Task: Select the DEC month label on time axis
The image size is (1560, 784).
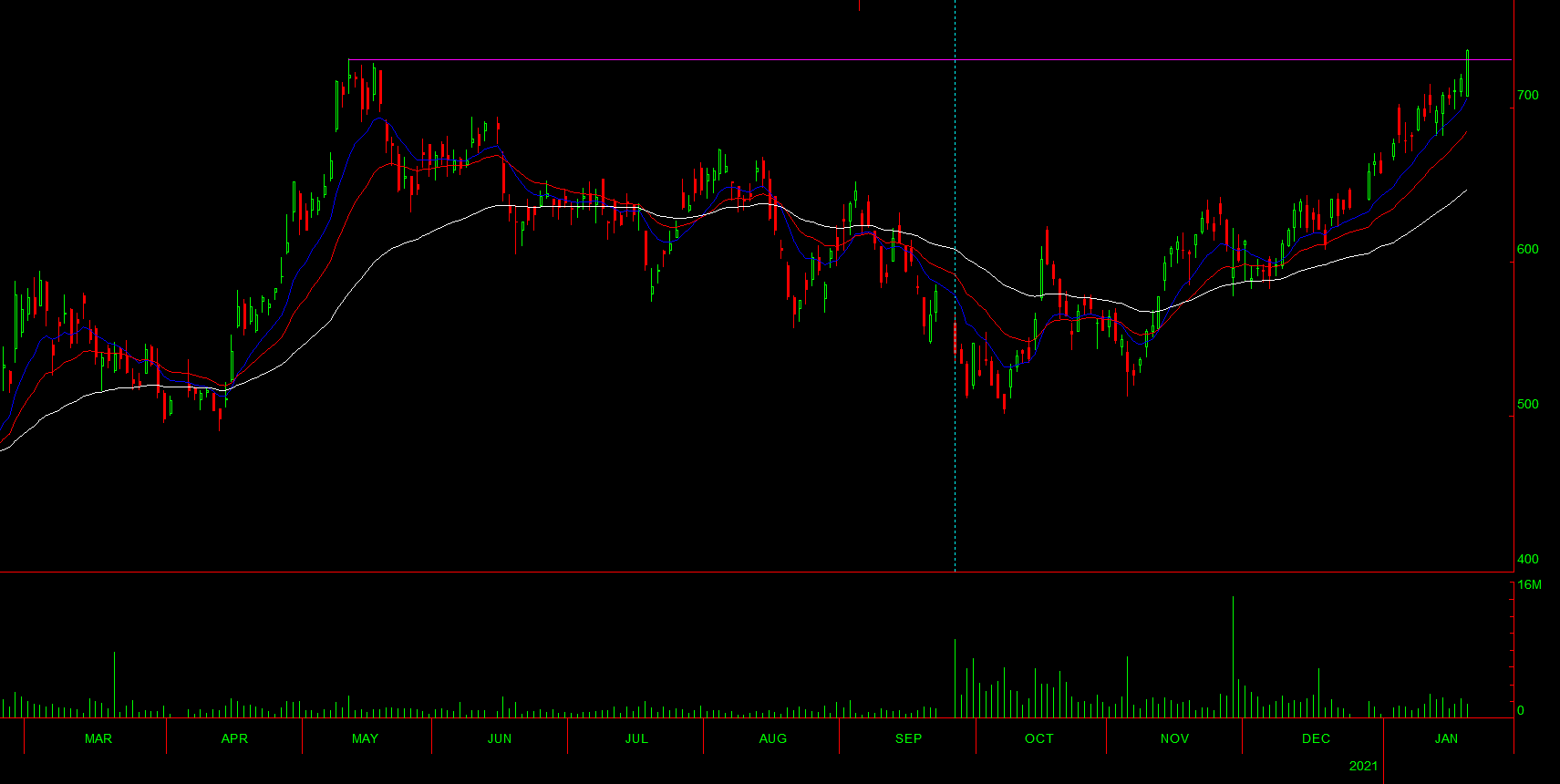Action: pyautogui.click(x=1316, y=738)
